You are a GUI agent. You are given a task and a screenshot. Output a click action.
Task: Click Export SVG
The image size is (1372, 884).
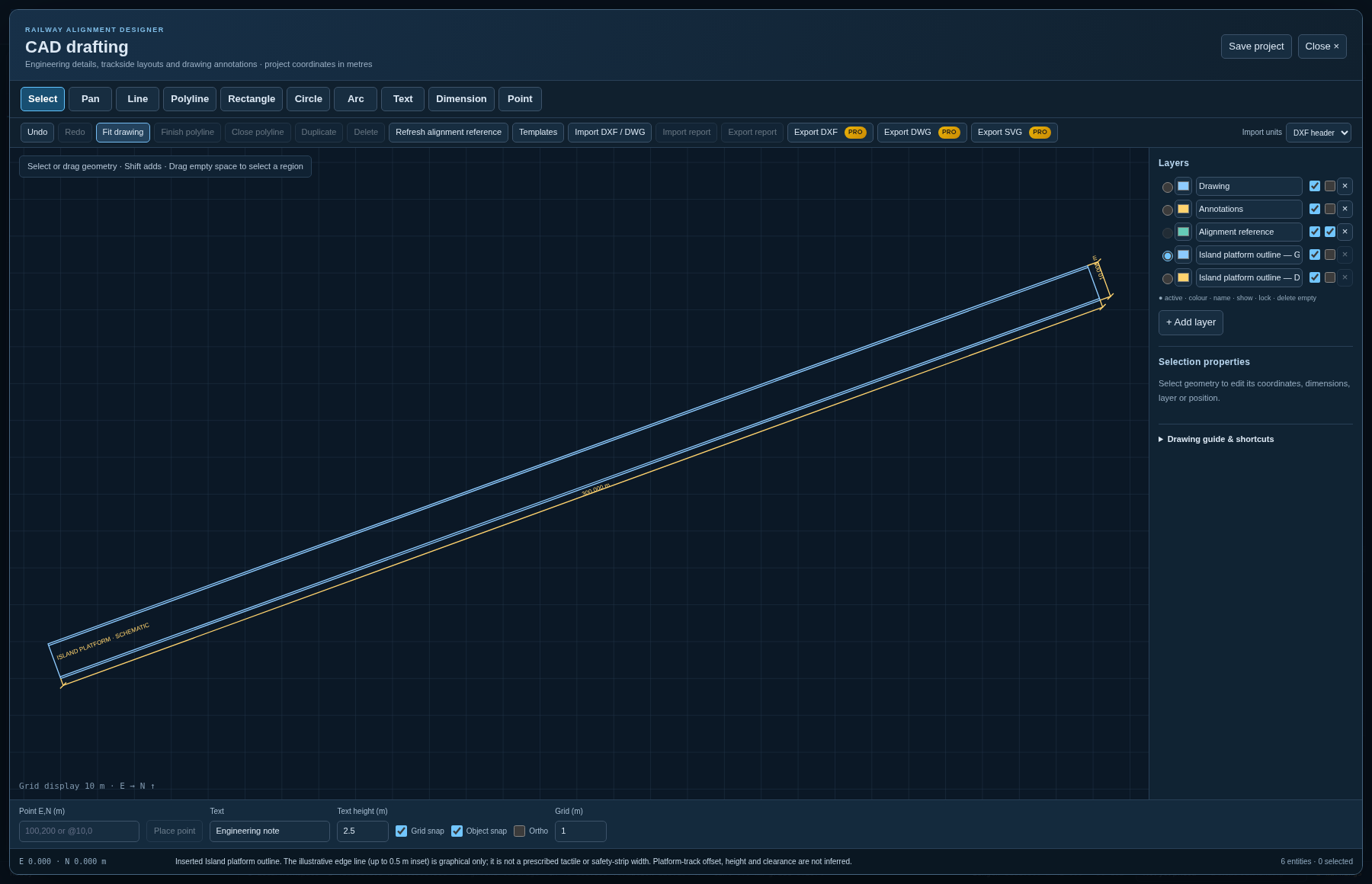1014,133
